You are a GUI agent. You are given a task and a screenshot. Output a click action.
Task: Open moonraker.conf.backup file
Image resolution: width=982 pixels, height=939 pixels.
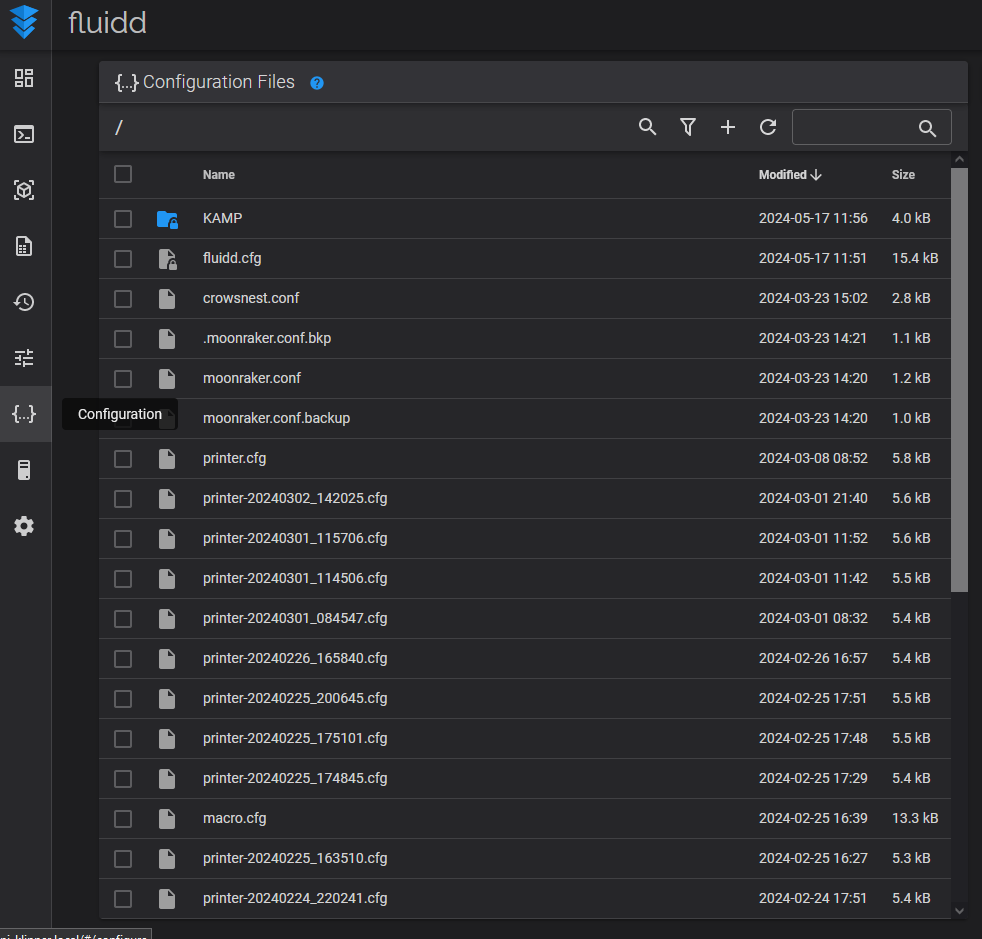276,418
